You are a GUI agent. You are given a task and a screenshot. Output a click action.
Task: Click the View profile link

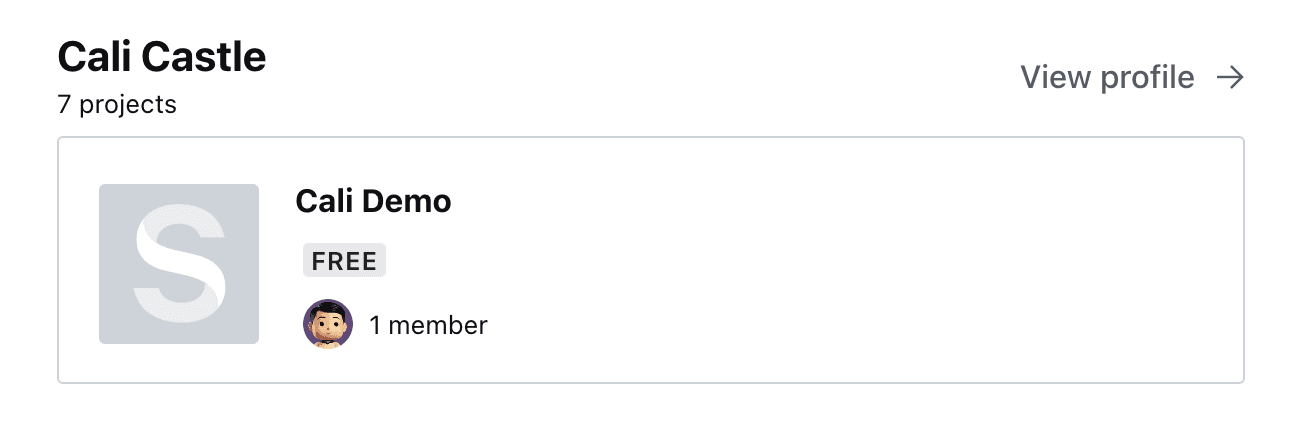1107,77
